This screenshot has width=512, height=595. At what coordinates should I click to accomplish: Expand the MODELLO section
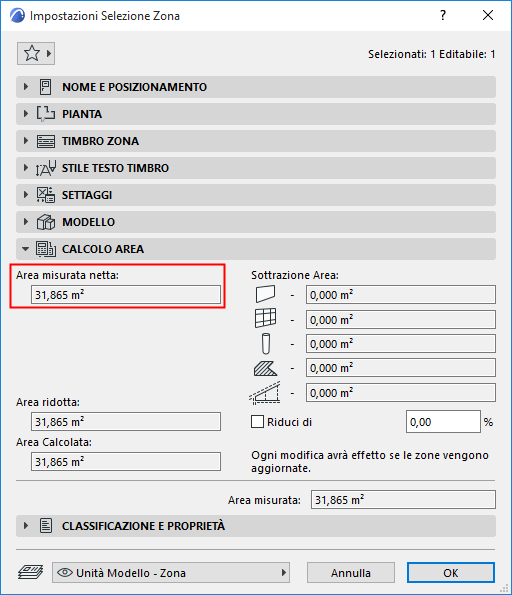pyautogui.click(x=256, y=222)
